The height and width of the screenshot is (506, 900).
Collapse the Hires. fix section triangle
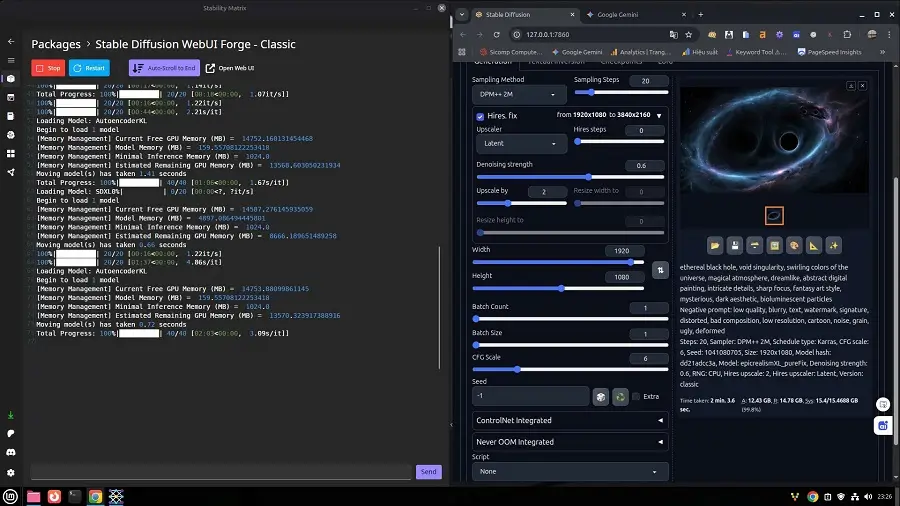point(659,116)
